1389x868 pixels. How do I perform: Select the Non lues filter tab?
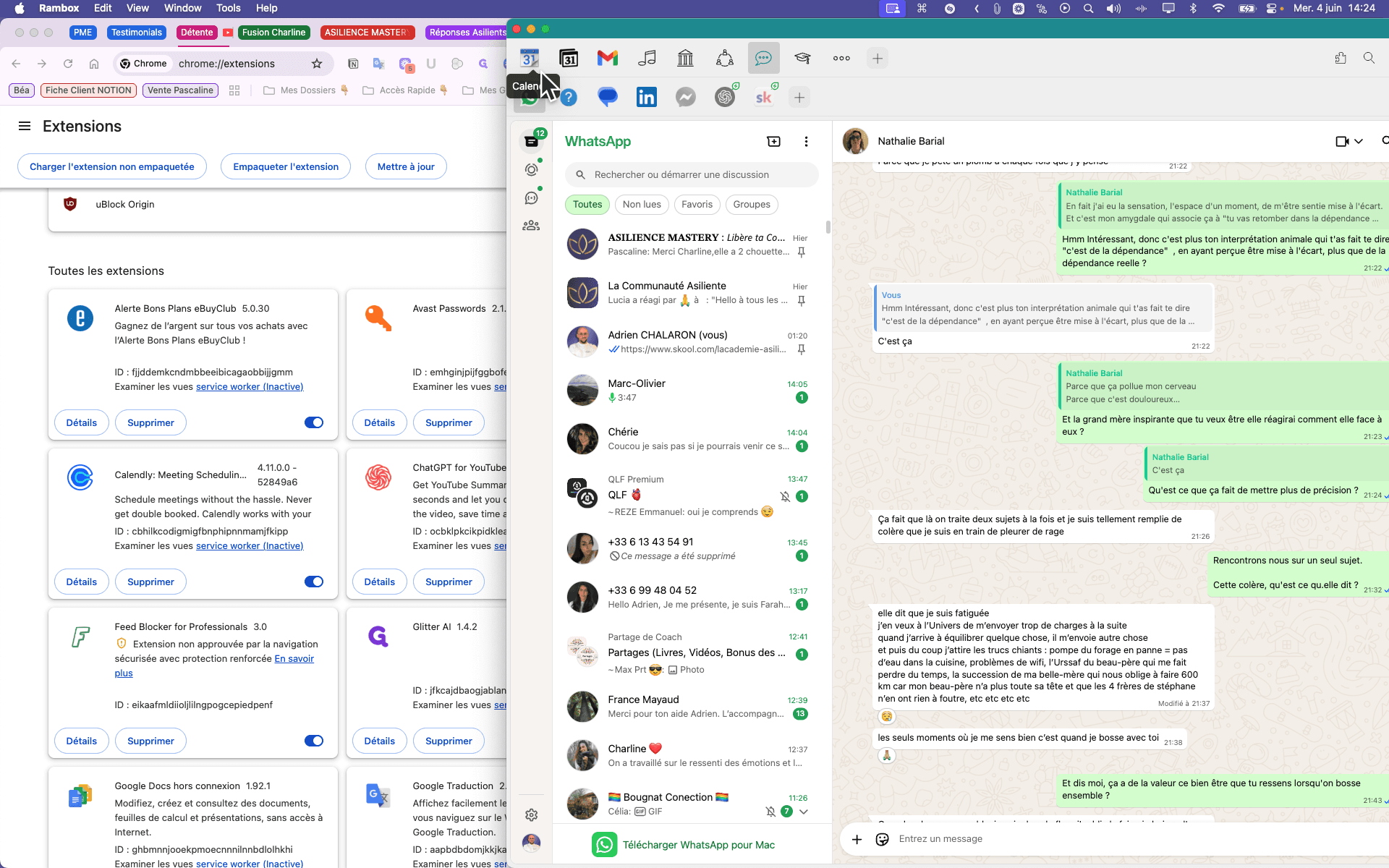(x=642, y=205)
